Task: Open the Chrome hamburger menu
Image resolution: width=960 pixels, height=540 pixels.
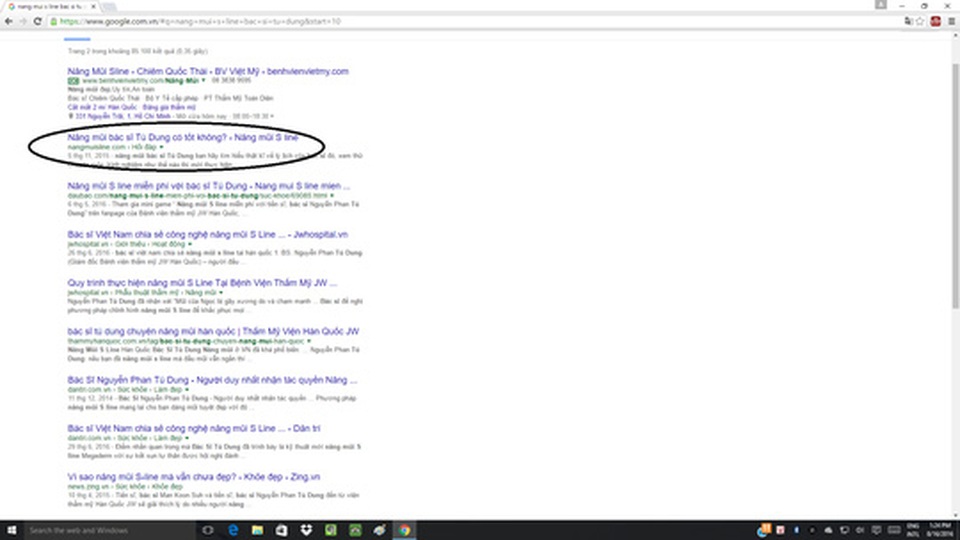Action: point(950,20)
